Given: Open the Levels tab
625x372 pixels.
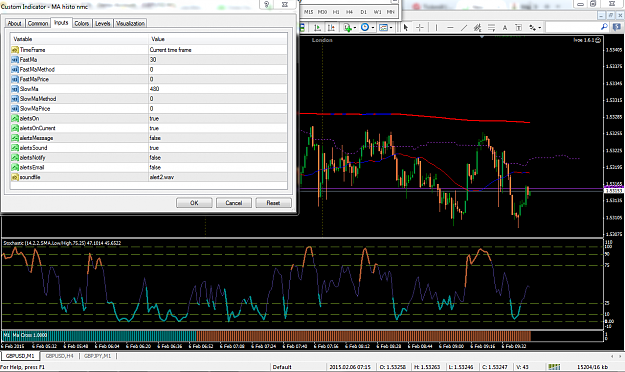Looking at the screenshot, I should click(x=102, y=23).
